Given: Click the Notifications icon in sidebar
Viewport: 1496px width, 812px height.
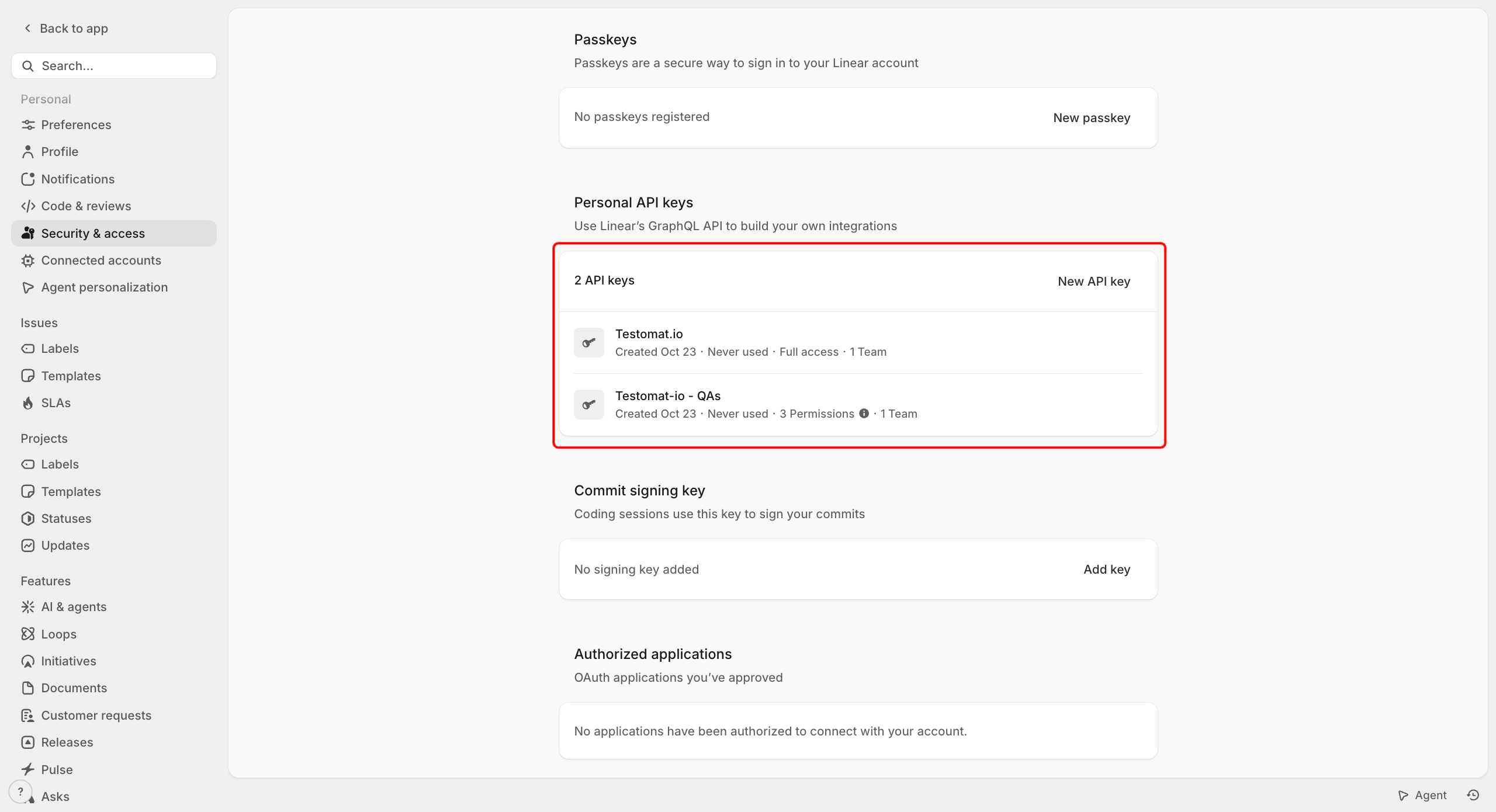Looking at the screenshot, I should tap(28, 179).
